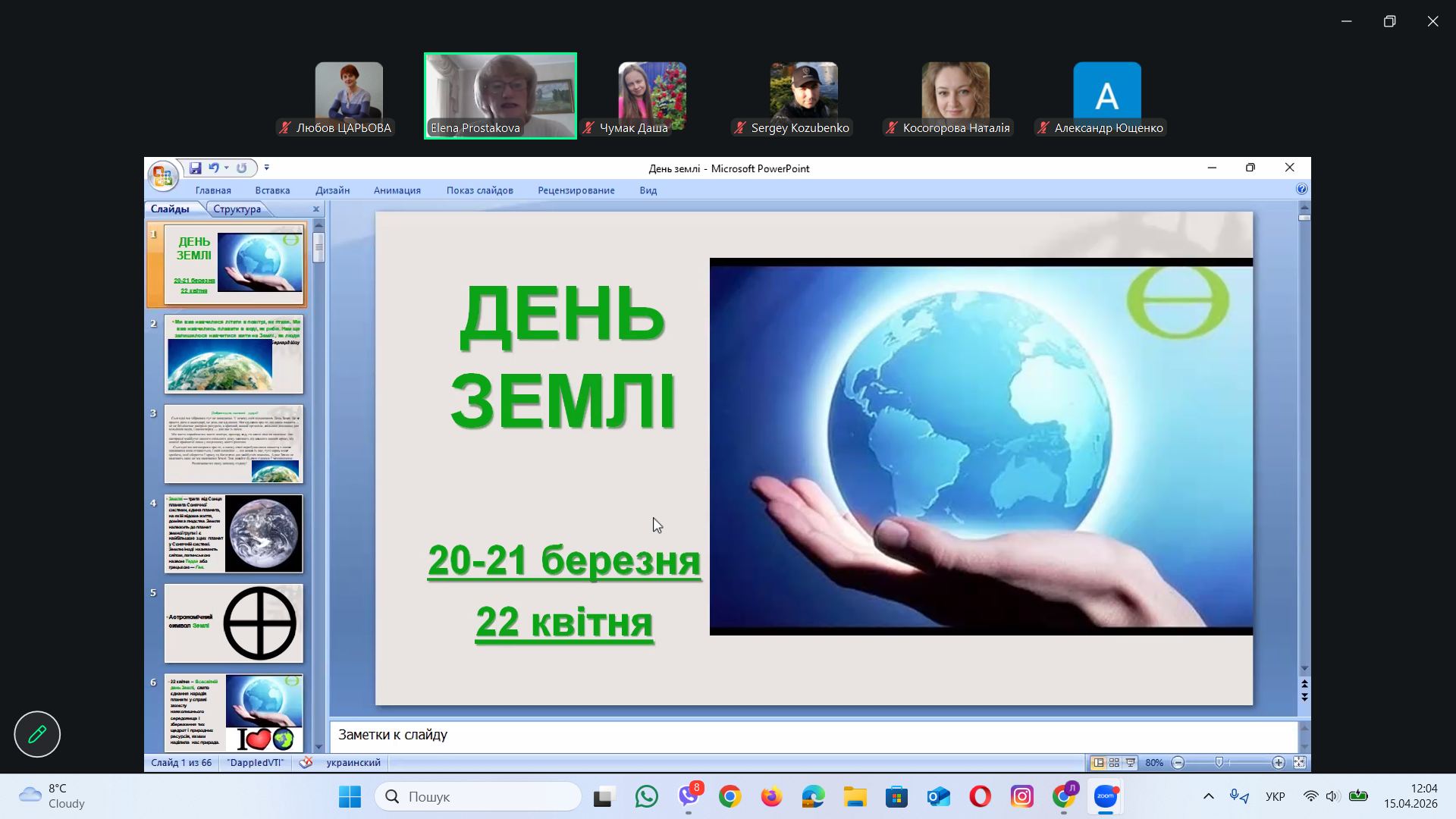Click the Office button
Screen dimensions: 1456x819
pyautogui.click(x=162, y=176)
